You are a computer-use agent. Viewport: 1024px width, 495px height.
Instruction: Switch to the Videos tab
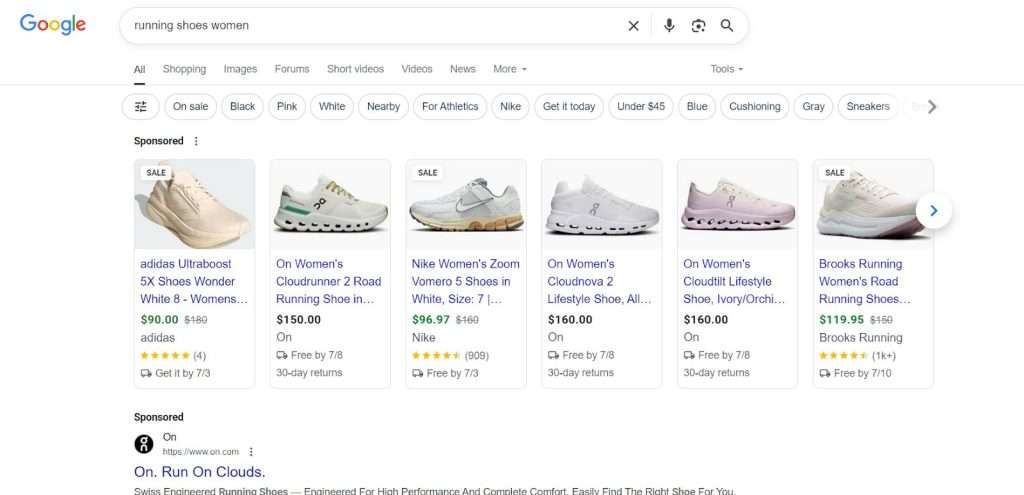pos(417,69)
